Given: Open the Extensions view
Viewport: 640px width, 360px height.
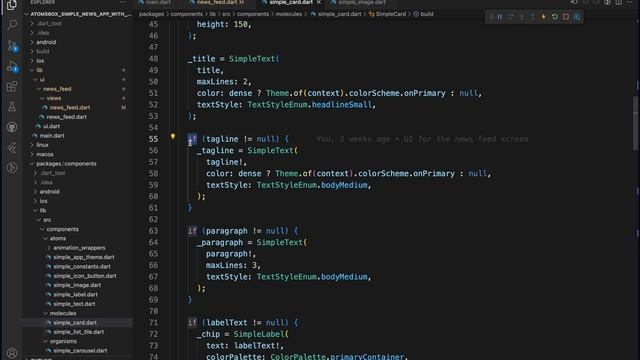Looking at the screenshot, I should coord(12,87).
